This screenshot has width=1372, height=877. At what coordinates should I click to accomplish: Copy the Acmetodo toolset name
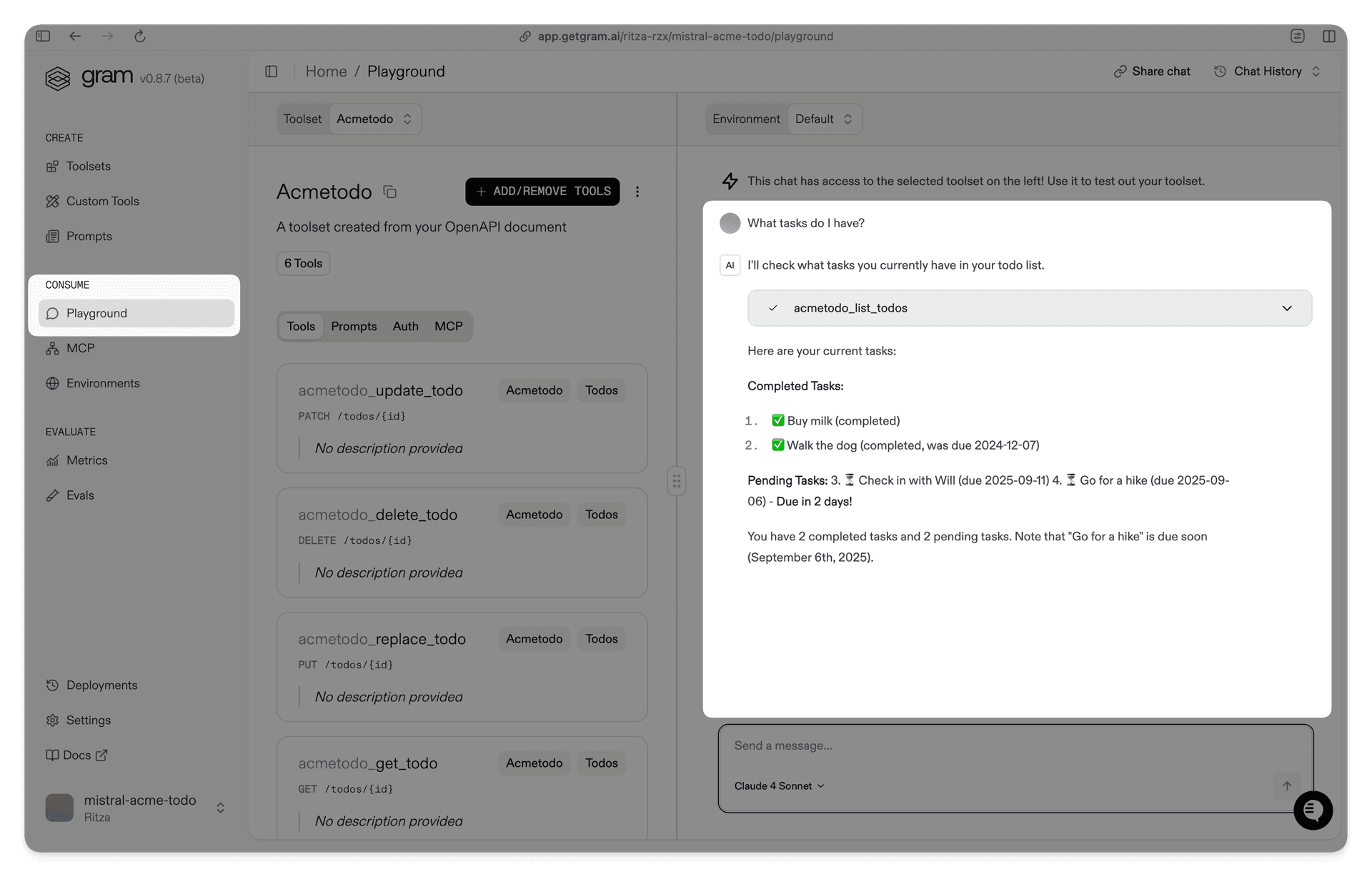coord(389,192)
